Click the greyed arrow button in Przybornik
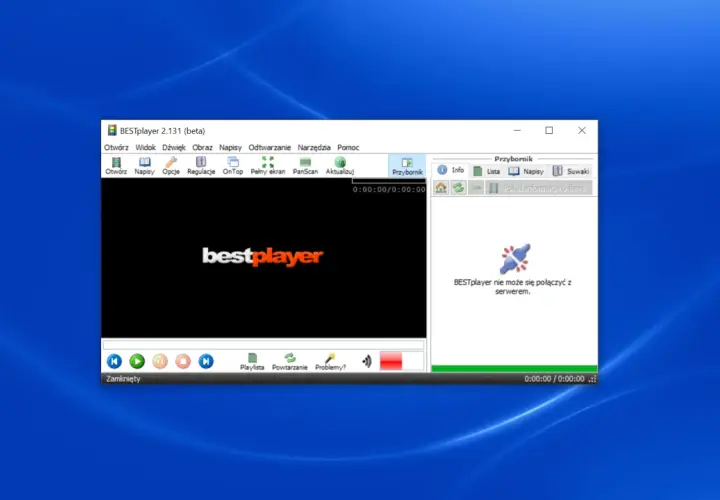720x500 pixels. click(476, 188)
